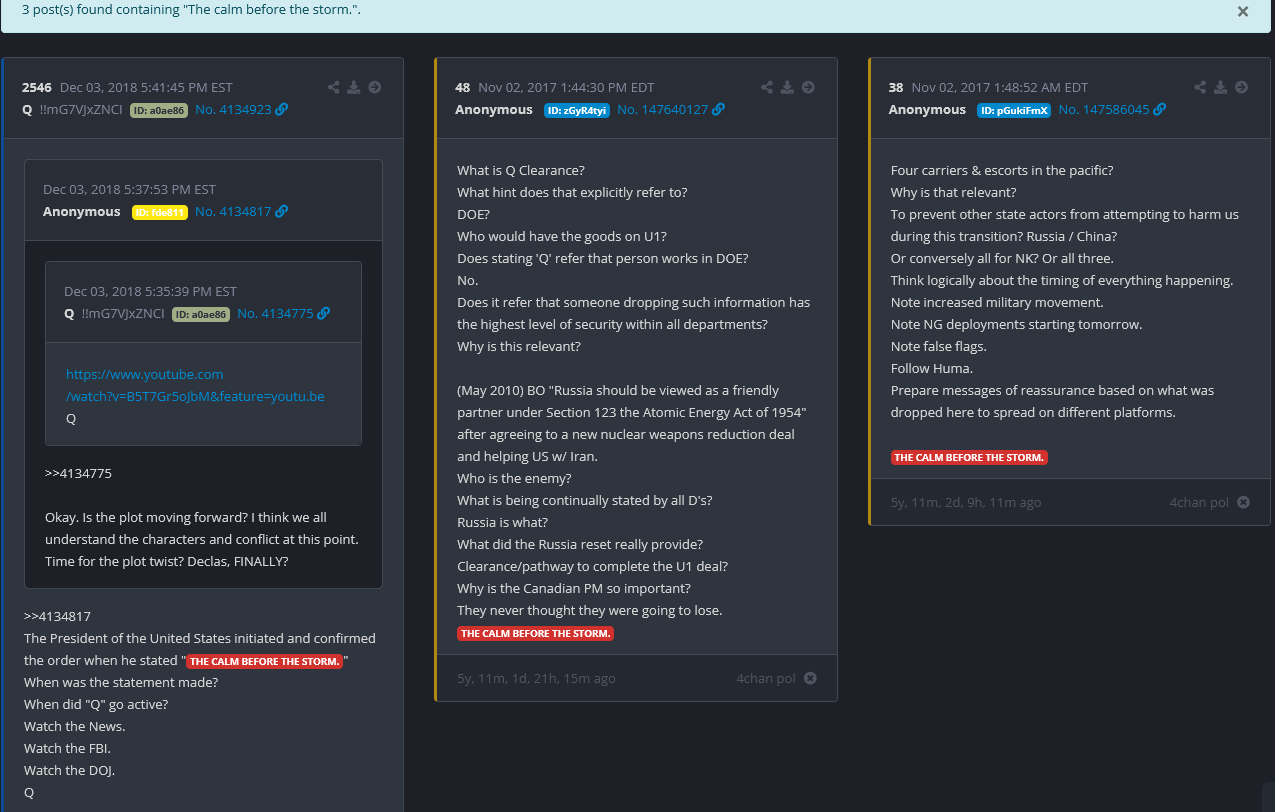Click the ID: a0ae86 badge on post 2546
Image resolution: width=1275 pixels, height=812 pixels.
pos(158,110)
